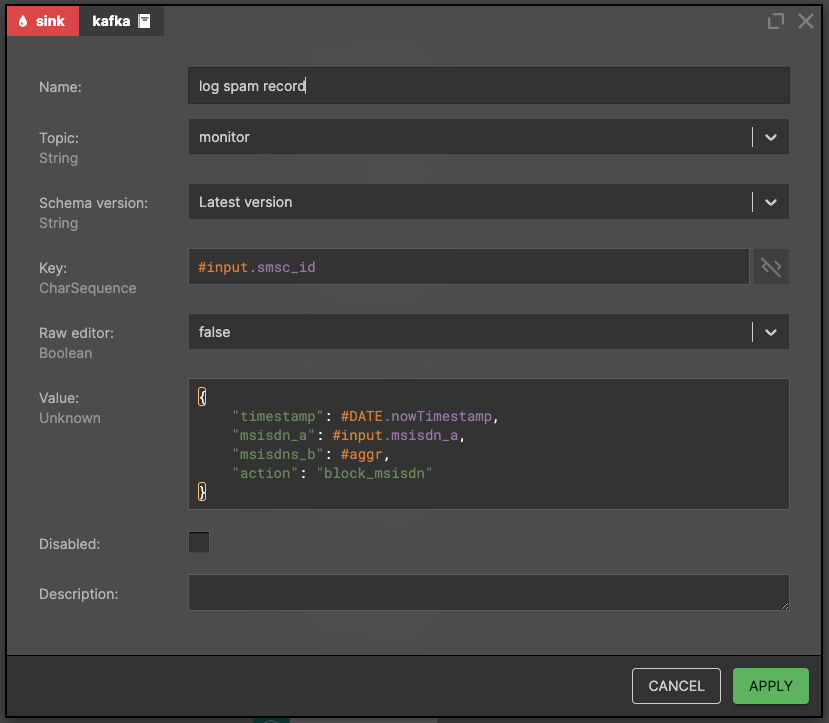Click the Cancel button
829x723 pixels.
coord(676,686)
